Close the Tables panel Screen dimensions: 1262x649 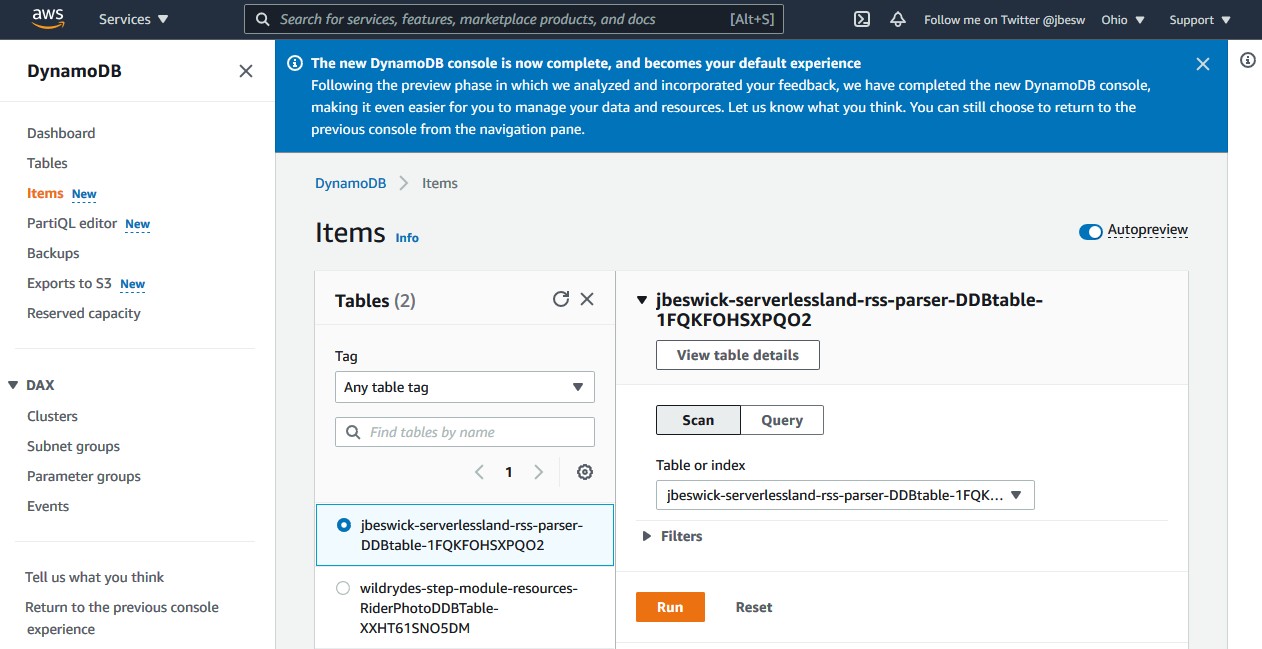[587, 299]
